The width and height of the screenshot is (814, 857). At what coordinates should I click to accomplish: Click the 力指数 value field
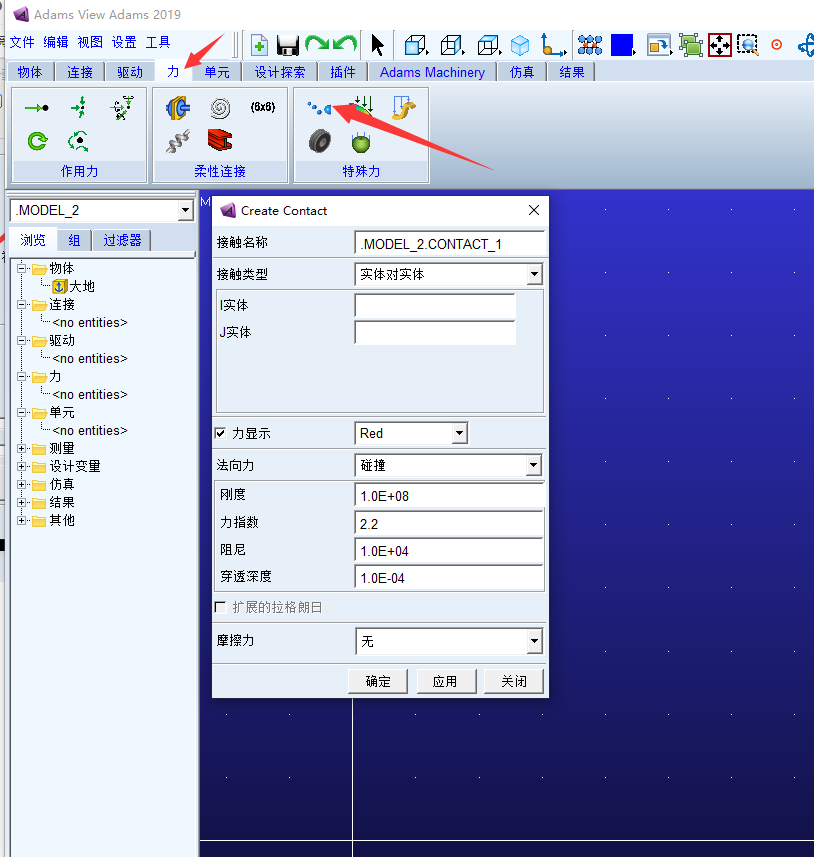click(x=449, y=524)
